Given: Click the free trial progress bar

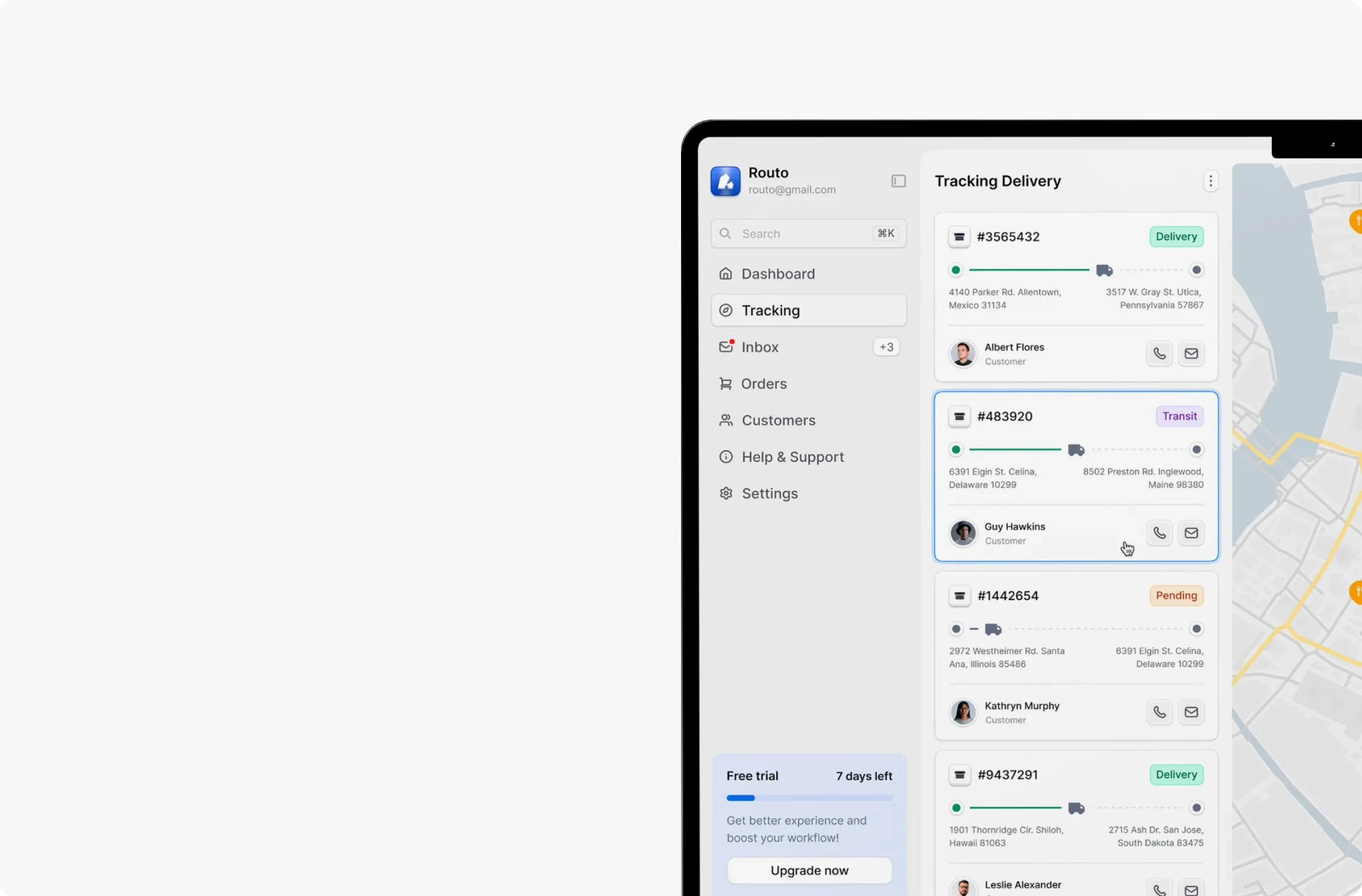Looking at the screenshot, I should [809, 798].
